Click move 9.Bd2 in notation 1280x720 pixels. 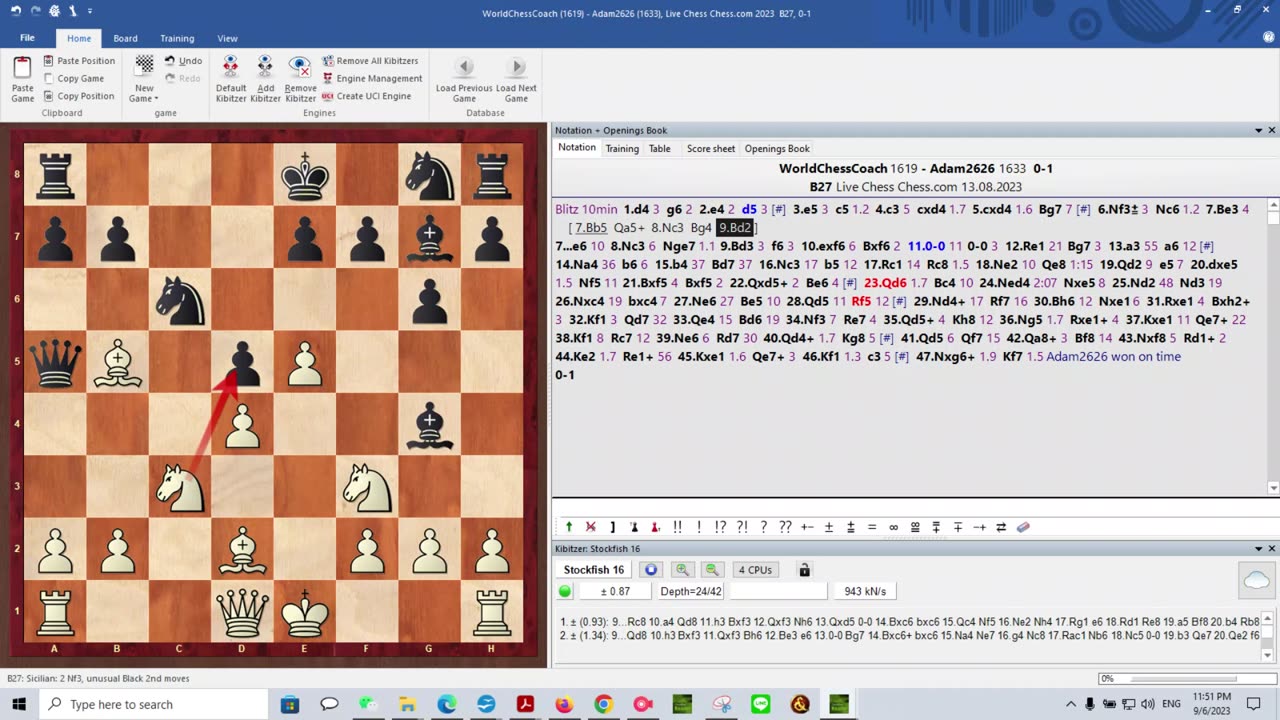point(734,228)
